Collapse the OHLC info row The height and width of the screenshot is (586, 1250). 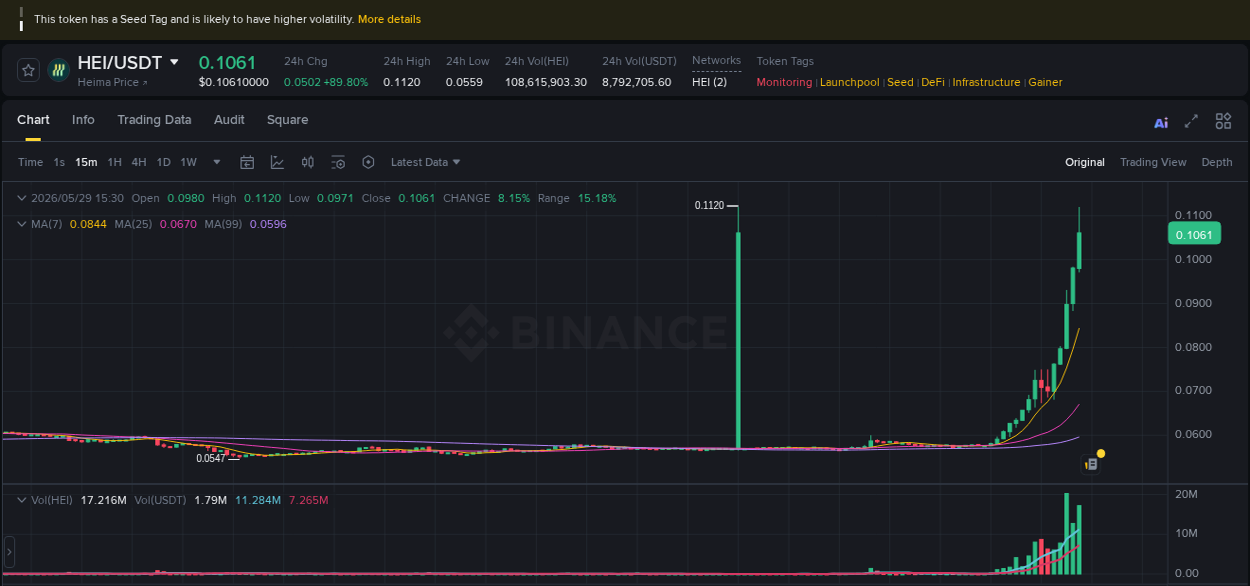(x=23, y=198)
